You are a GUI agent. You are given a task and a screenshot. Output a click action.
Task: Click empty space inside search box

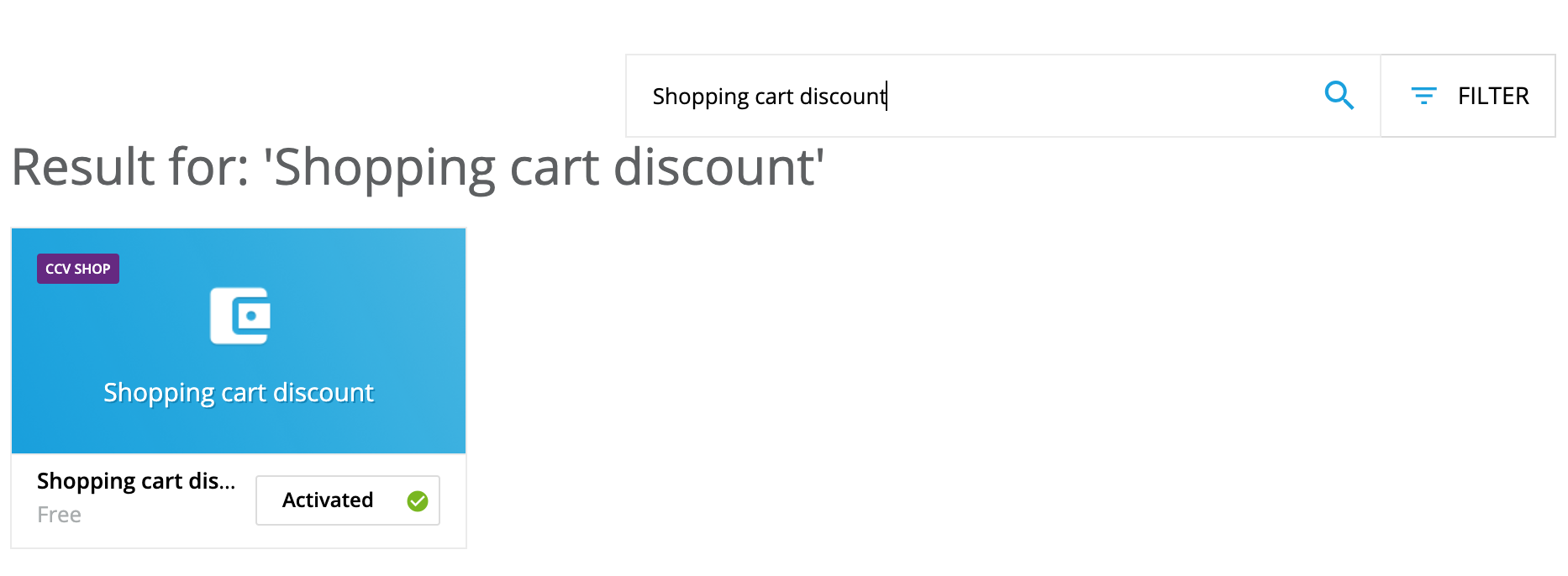[x=1092, y=96]
